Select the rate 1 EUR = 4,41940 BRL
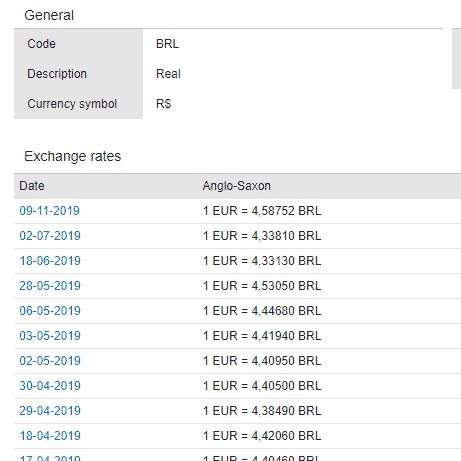 (262, 336)
